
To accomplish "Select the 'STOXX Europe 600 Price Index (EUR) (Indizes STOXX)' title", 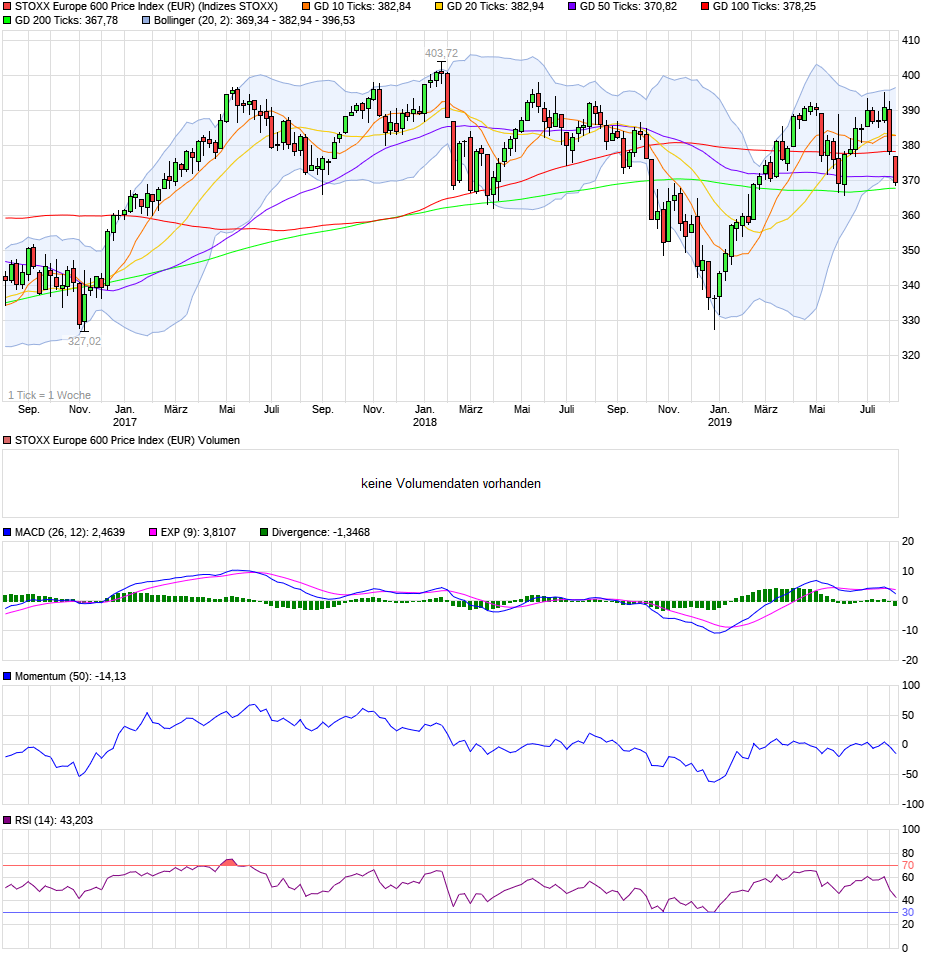I will [146, 7].
